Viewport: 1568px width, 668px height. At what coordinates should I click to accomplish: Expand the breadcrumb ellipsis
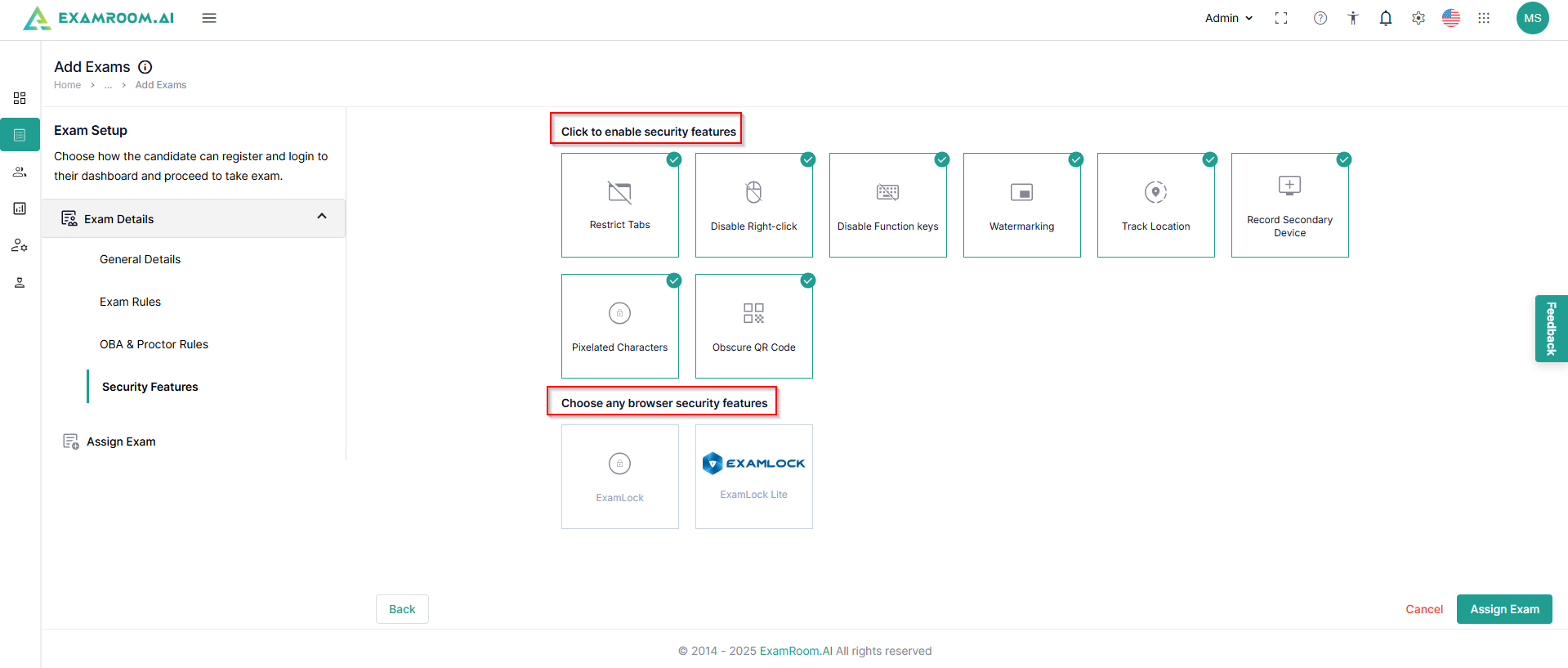pyautogui.click(x=108, y=85)
